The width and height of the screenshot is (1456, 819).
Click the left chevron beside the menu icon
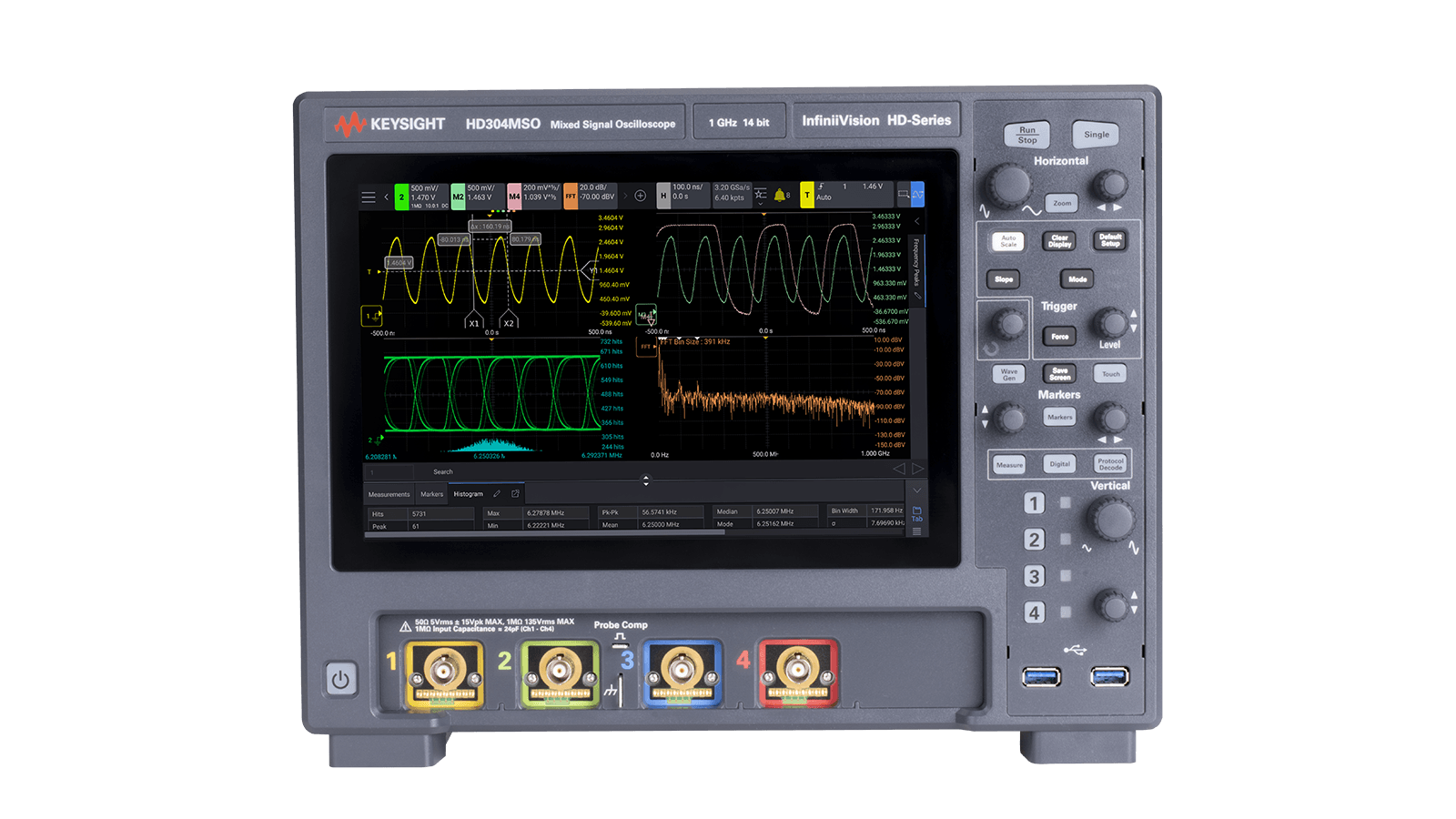pyautogui.click(x=386, y=197)
